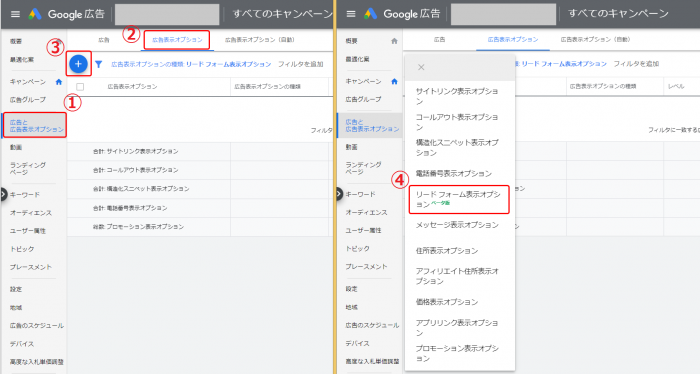Viewport: 700px width, 374px height.
Task: Open キーワード in plus-button screen sidebar
Action: 25,195
